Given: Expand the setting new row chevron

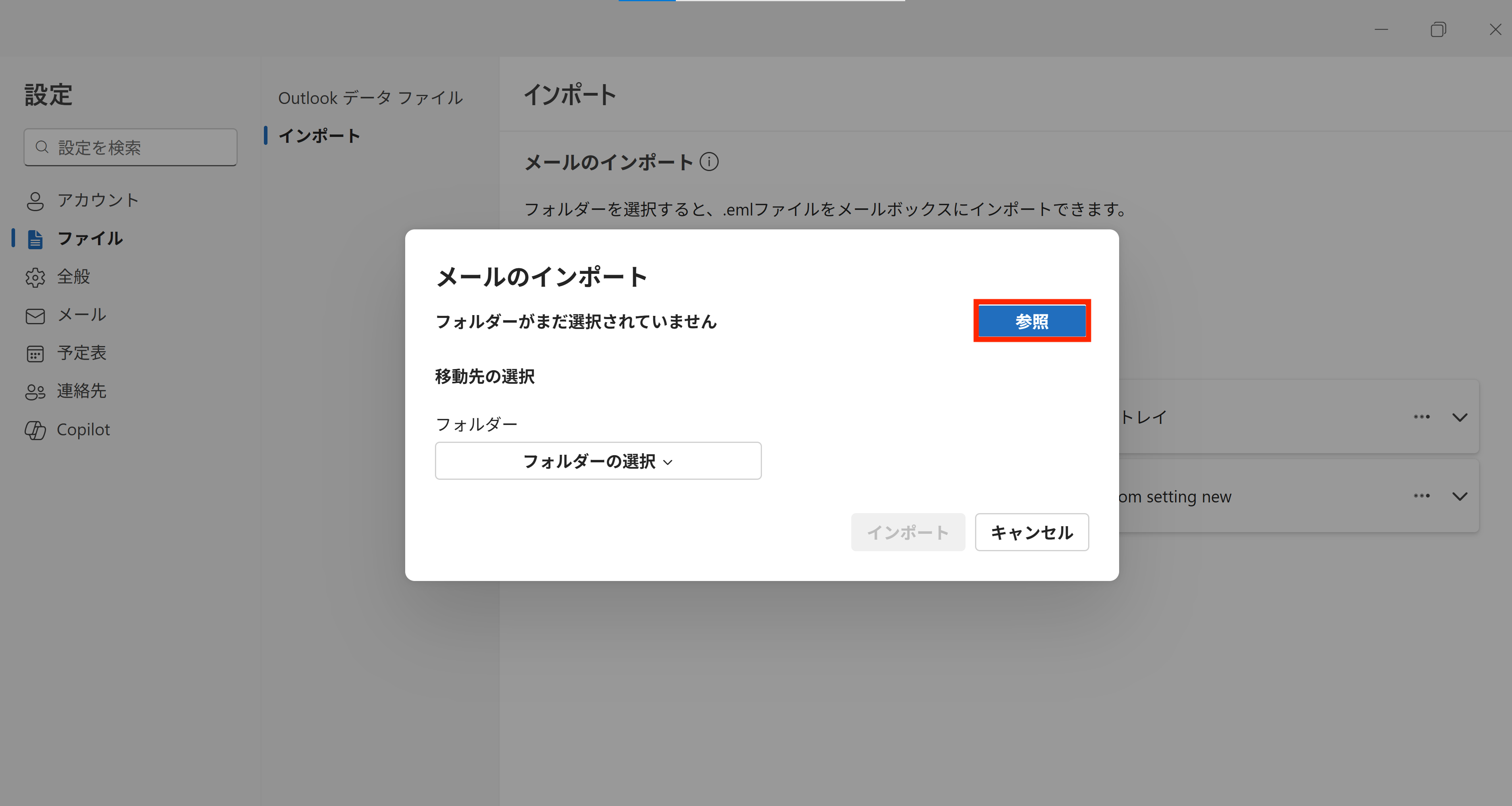Looking at the screenshot, I should (1460, 496).
